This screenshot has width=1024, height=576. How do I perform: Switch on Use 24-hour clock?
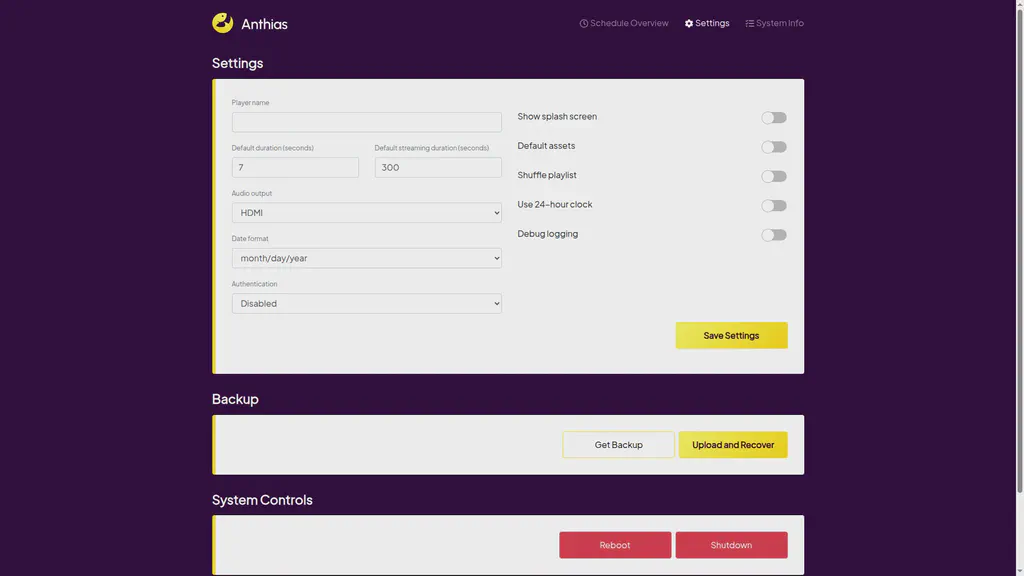tap(773, 205)
